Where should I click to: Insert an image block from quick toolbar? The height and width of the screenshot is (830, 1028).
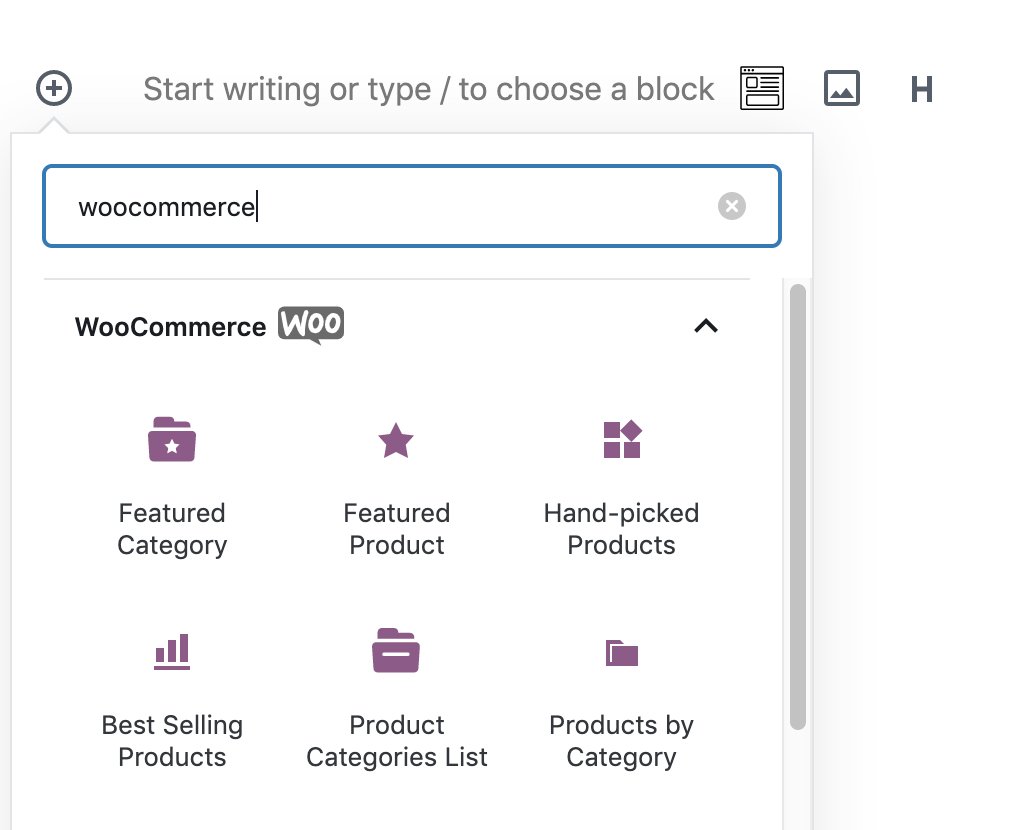click(842, 88)
